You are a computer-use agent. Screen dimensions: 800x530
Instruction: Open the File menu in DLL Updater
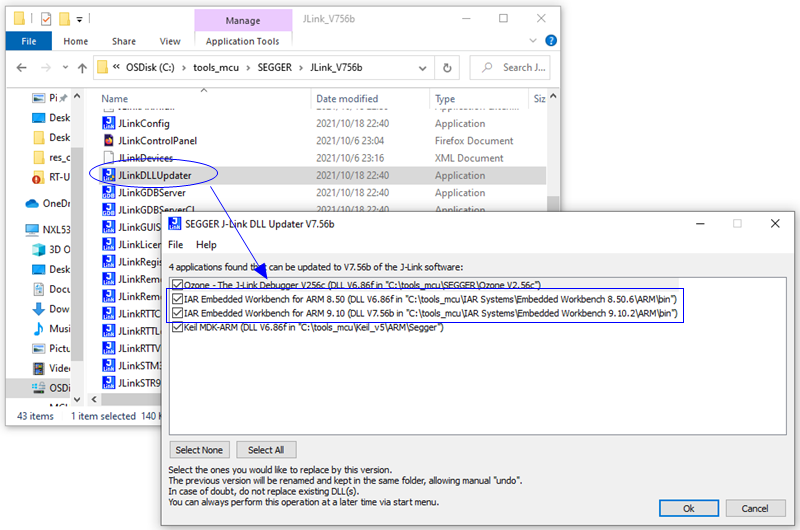pos(176,245)
